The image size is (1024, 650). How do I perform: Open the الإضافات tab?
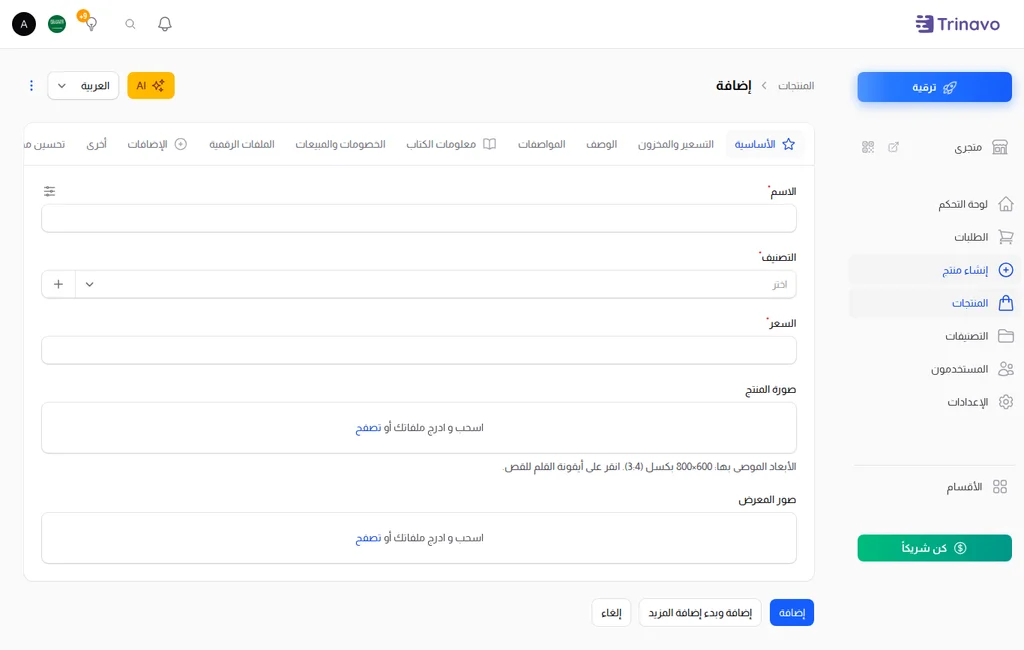tap(157, 144)
